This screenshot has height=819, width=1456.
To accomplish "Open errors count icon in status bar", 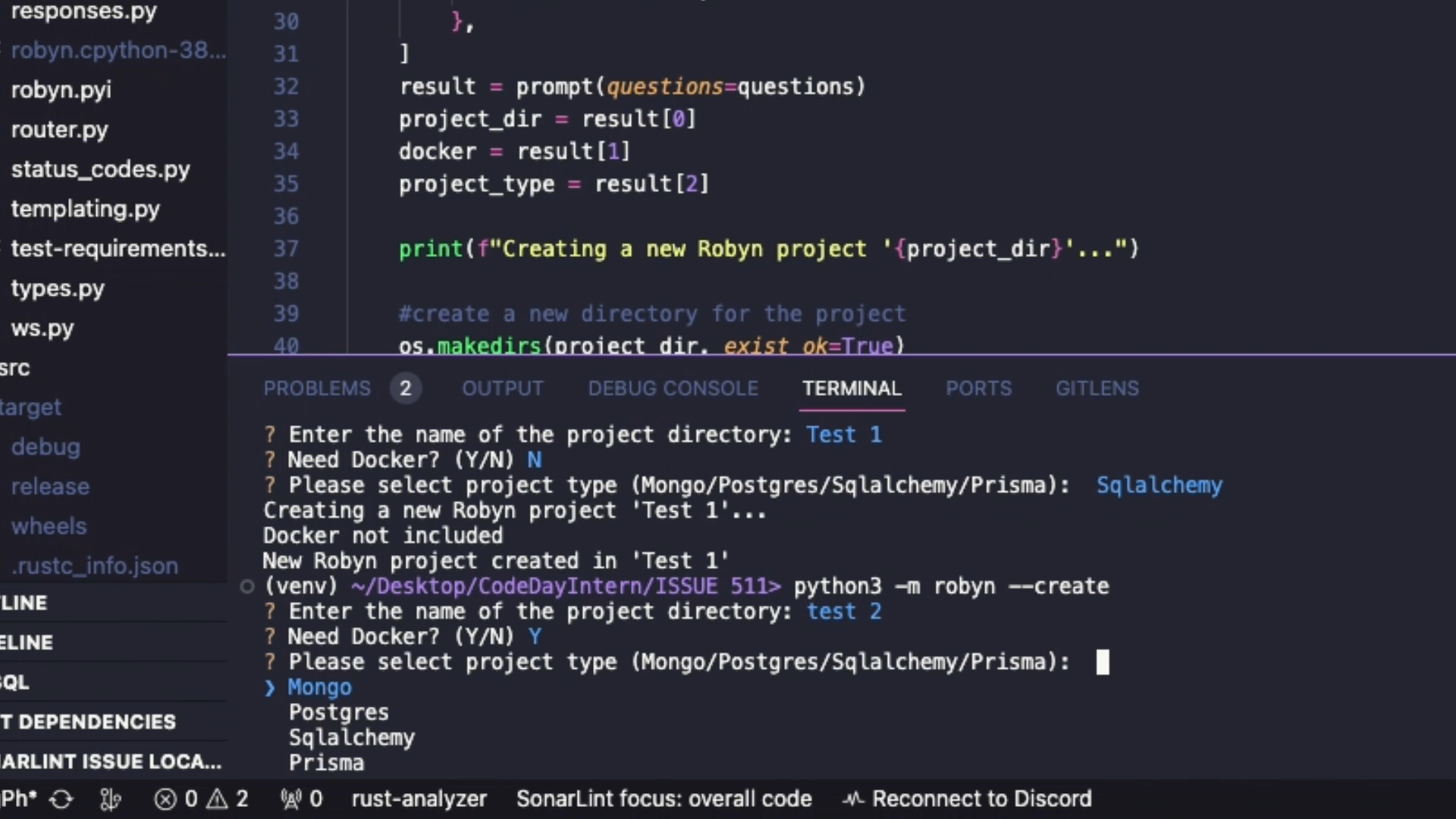I will coord(165,799).
